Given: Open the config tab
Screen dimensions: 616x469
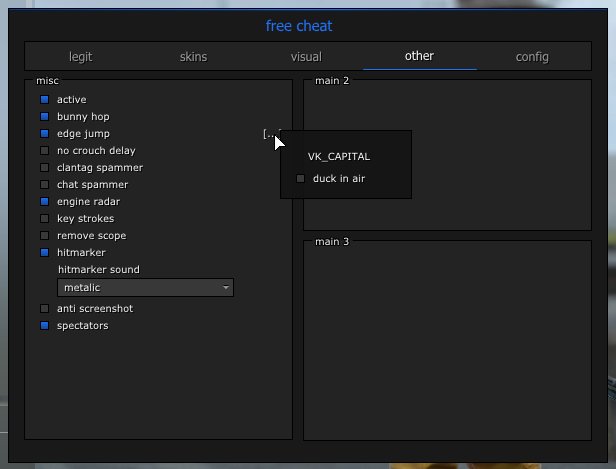Looking at the screenshot, I should pos(532,57).
